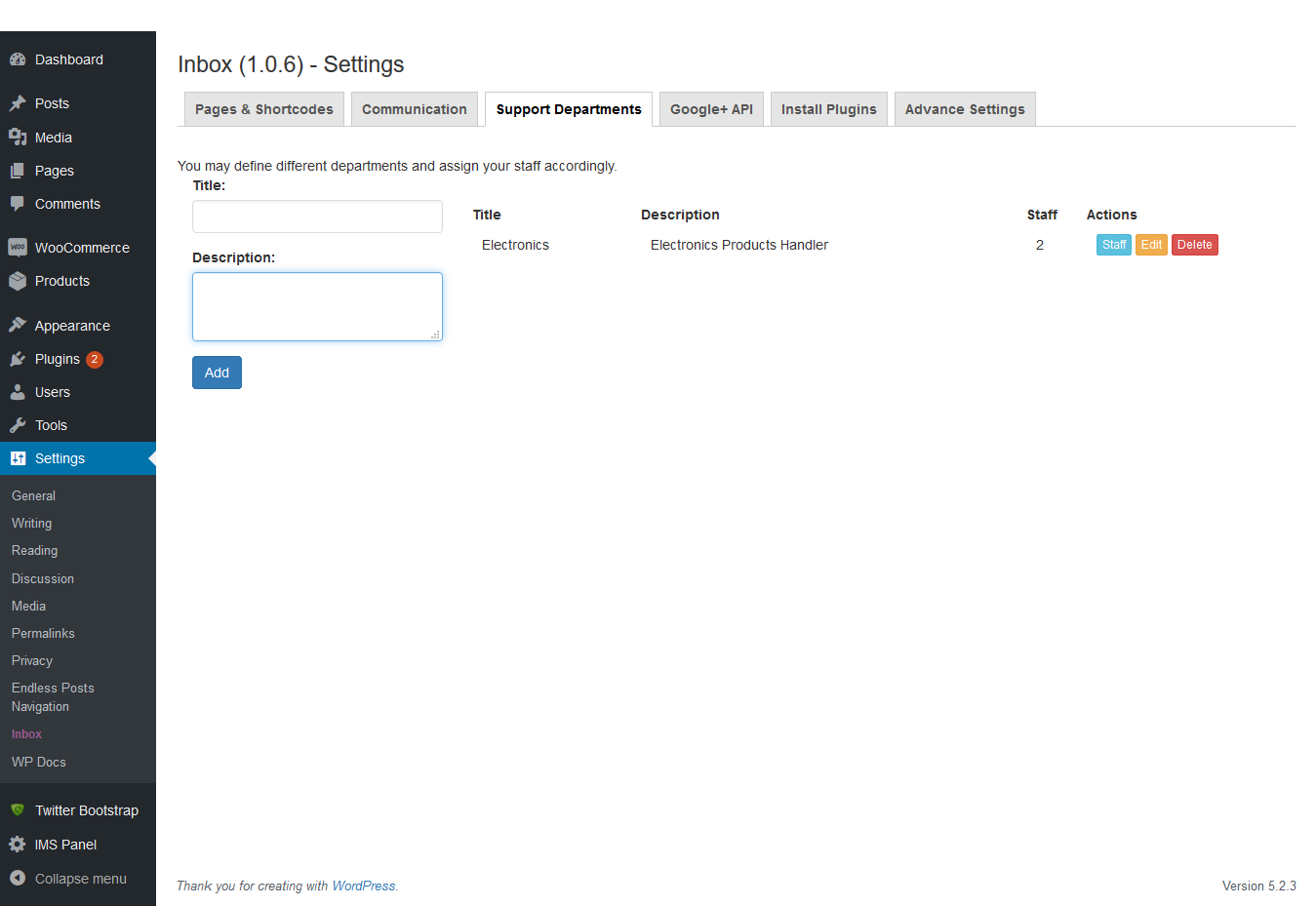Open Twitter Bootstrap menu item
Screen dimensions: 1316x906
pyautogui.click(x=78, y=810)
